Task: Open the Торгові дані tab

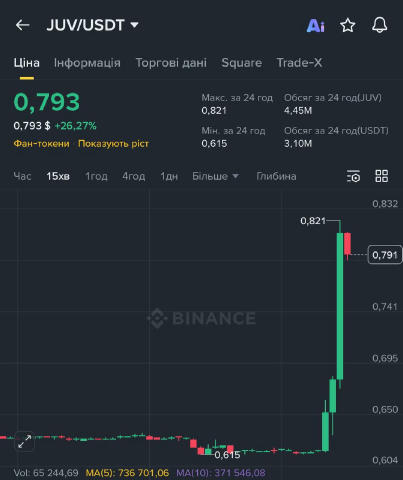Action: click(x=171, y=63)
